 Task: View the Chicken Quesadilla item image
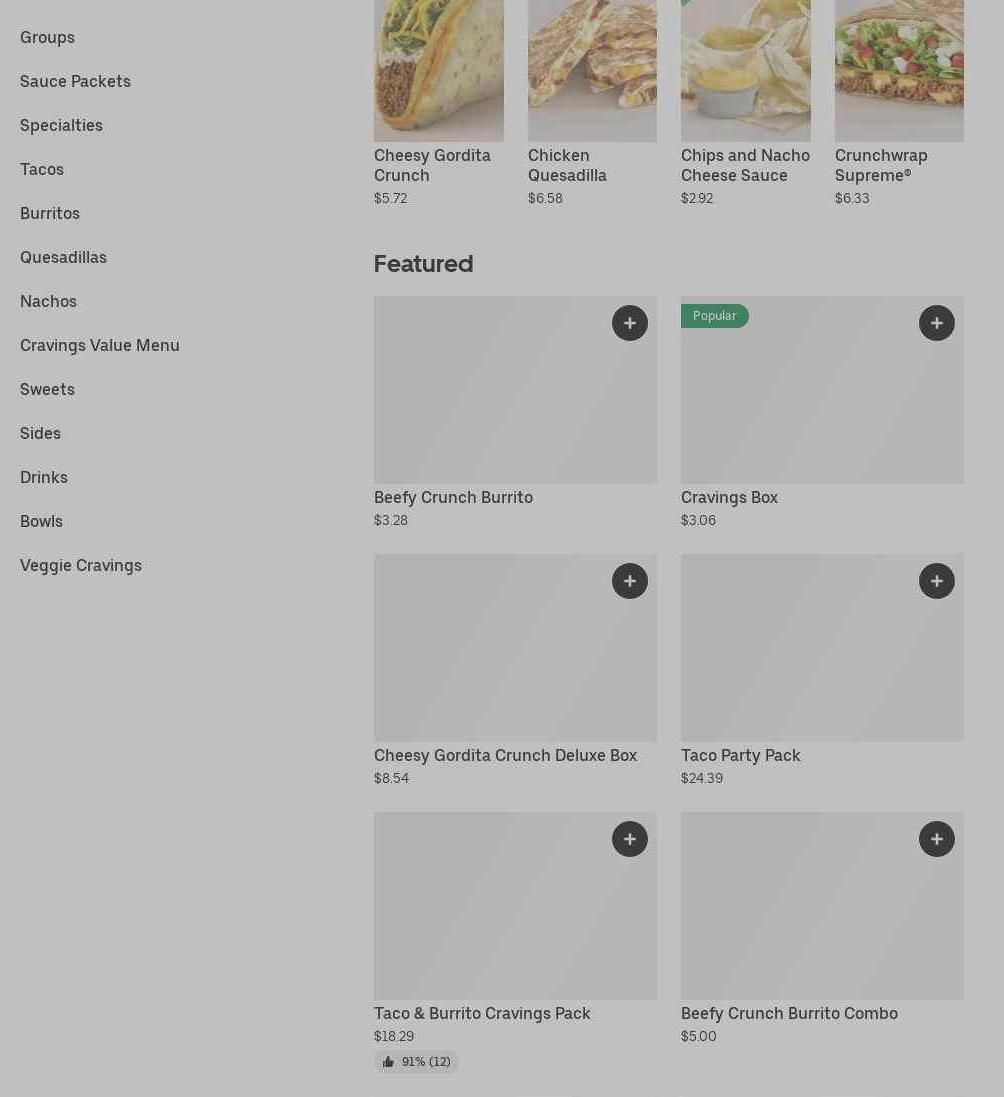tap(592, 70)
